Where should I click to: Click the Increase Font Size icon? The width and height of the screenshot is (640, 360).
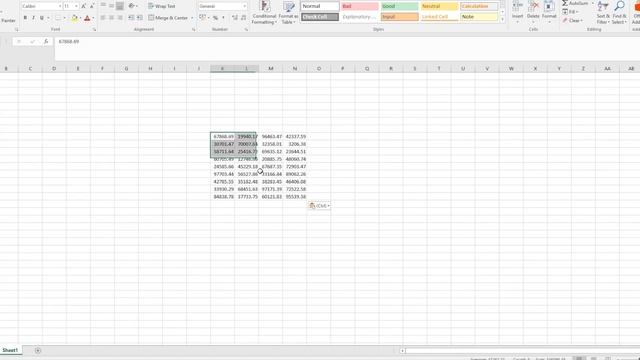pyautogui.click(x=84, y=6)
